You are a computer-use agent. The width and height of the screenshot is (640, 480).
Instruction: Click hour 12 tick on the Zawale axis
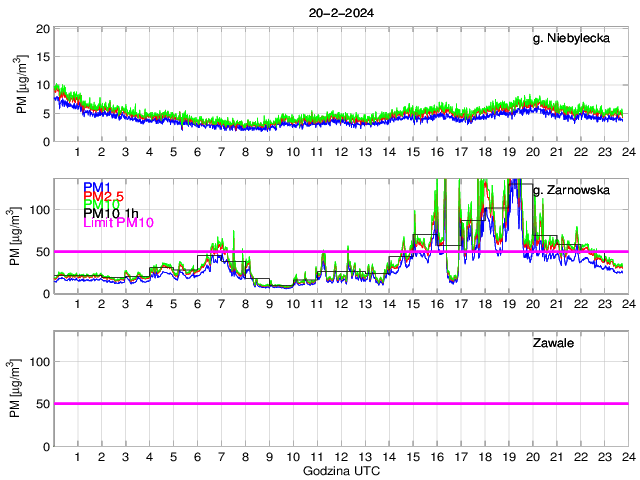pos(341,456)
